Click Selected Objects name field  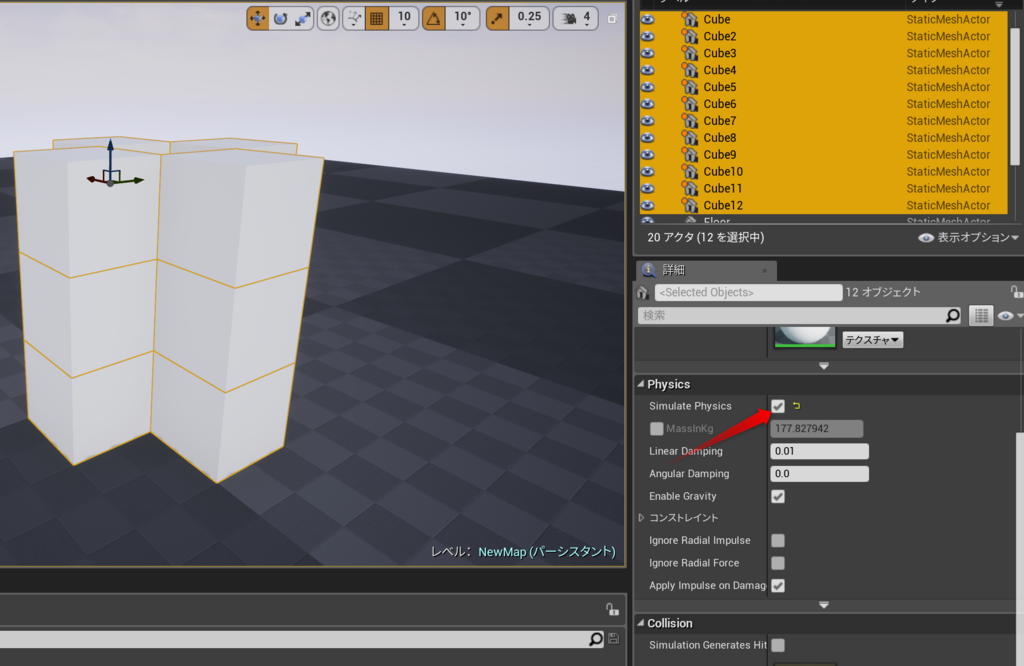(748, 293)
